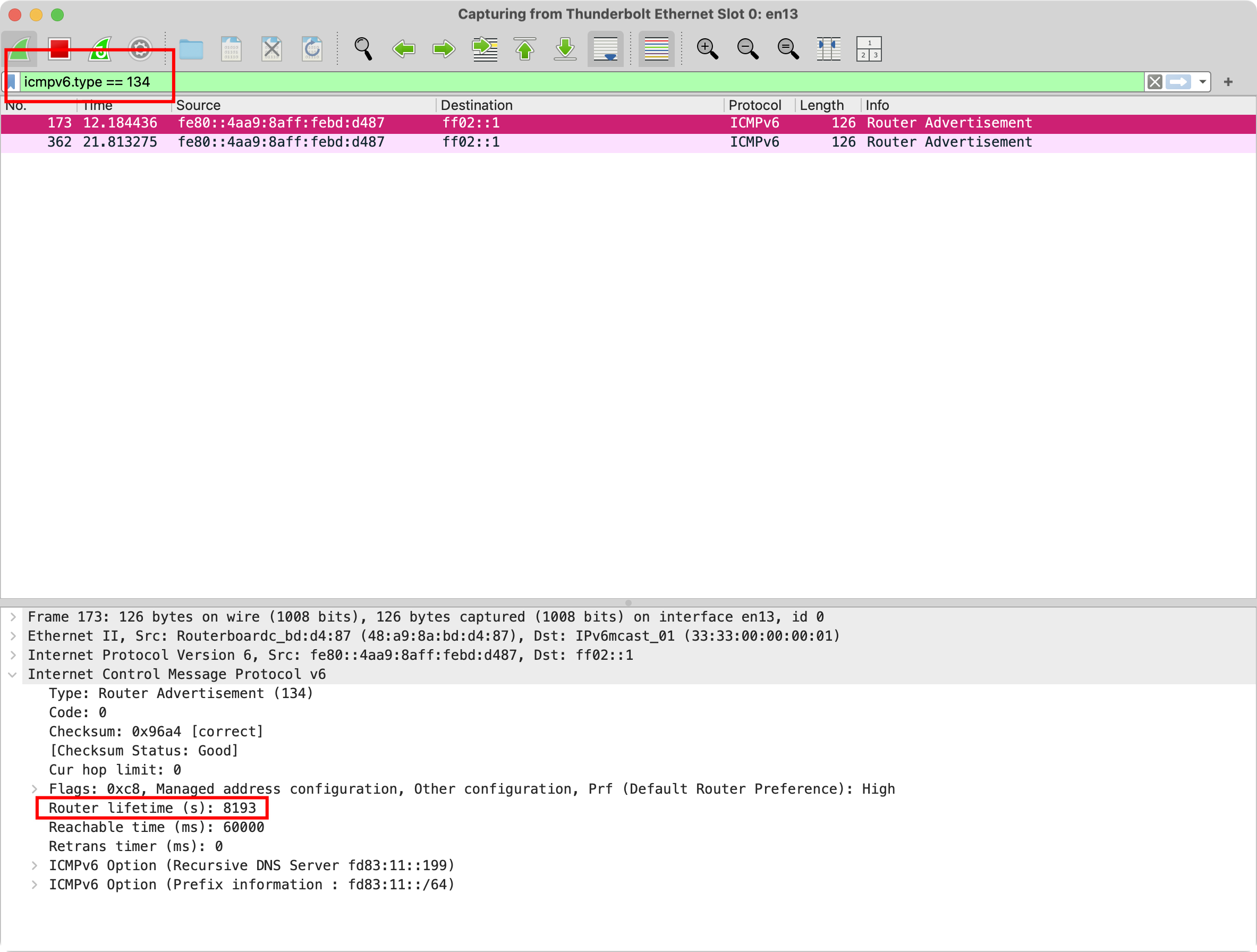The height and width of the screenshot is (952, 1257).
Task: Select Retrans timer (ms): 0 field
Action: (x=135, y=847)
